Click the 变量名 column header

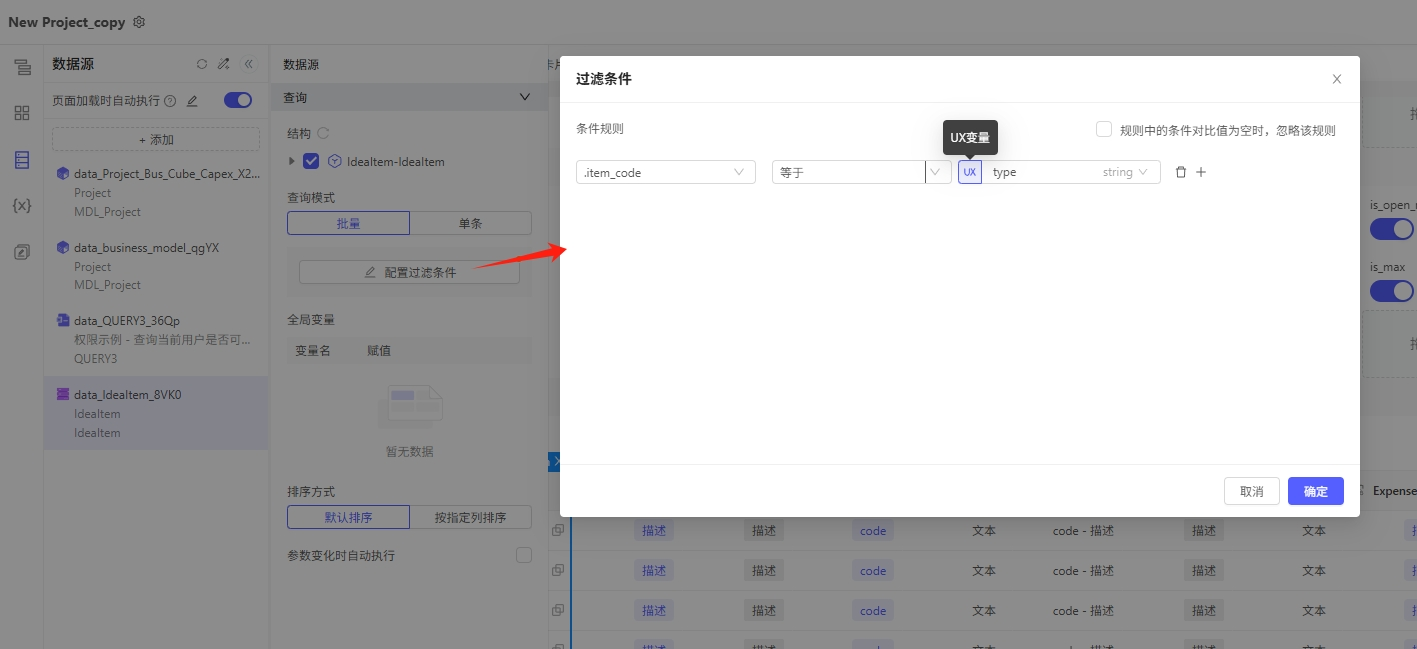[x=313, y=351]
